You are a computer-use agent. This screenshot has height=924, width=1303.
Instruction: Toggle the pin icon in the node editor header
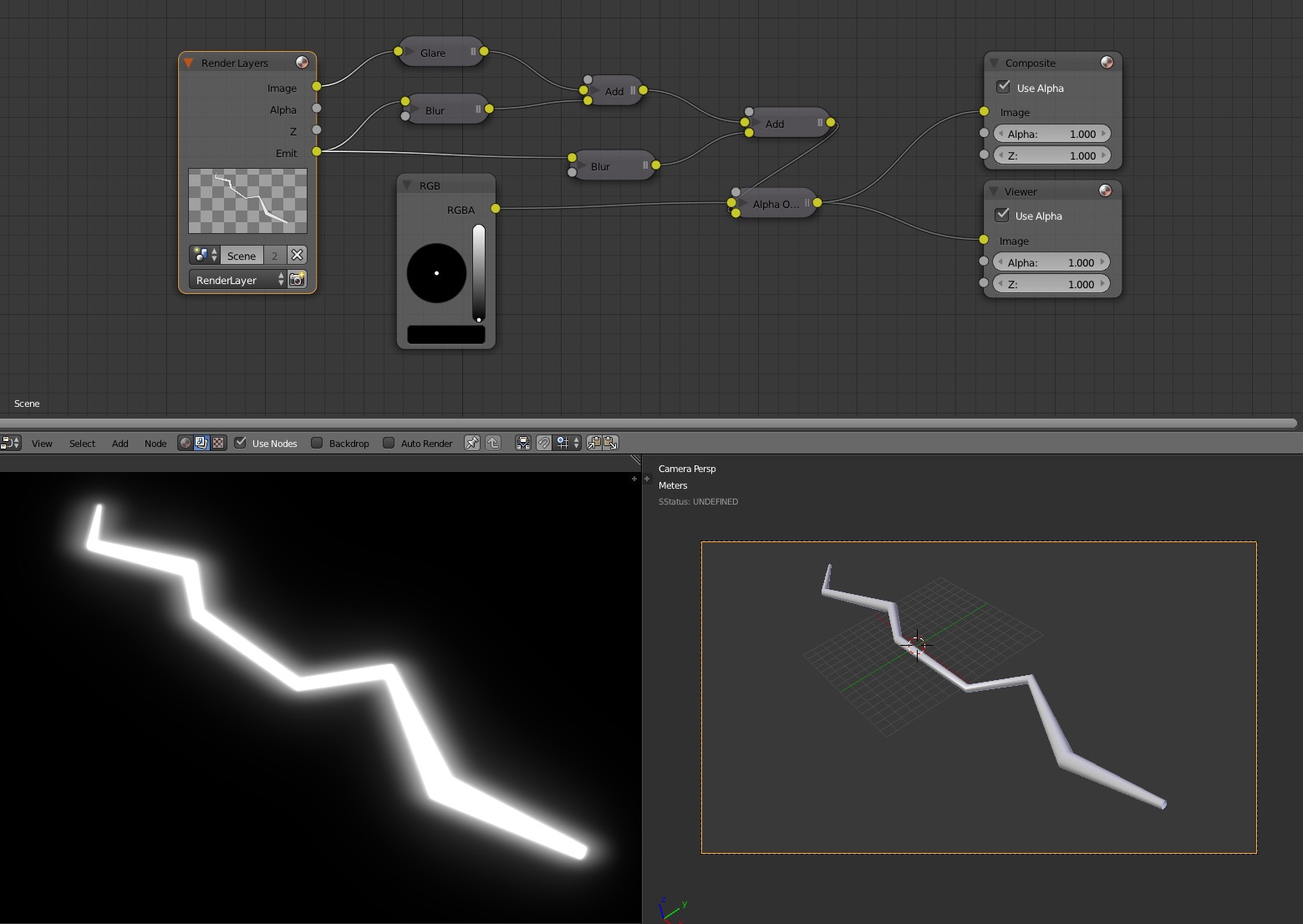471,443
